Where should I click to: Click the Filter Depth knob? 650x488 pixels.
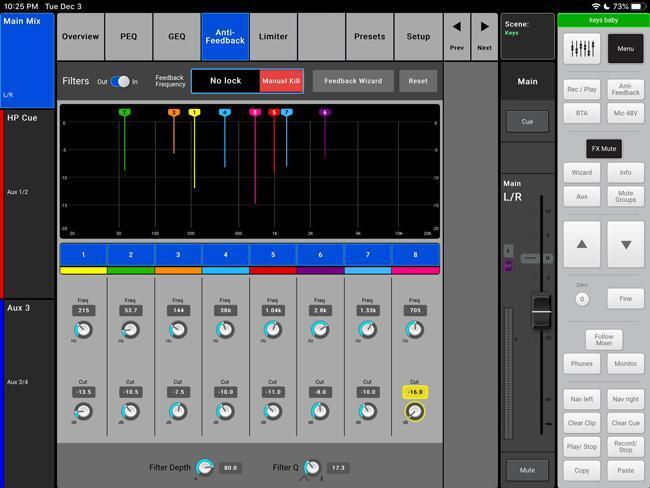pyautogui.click(x=205, y=468)
